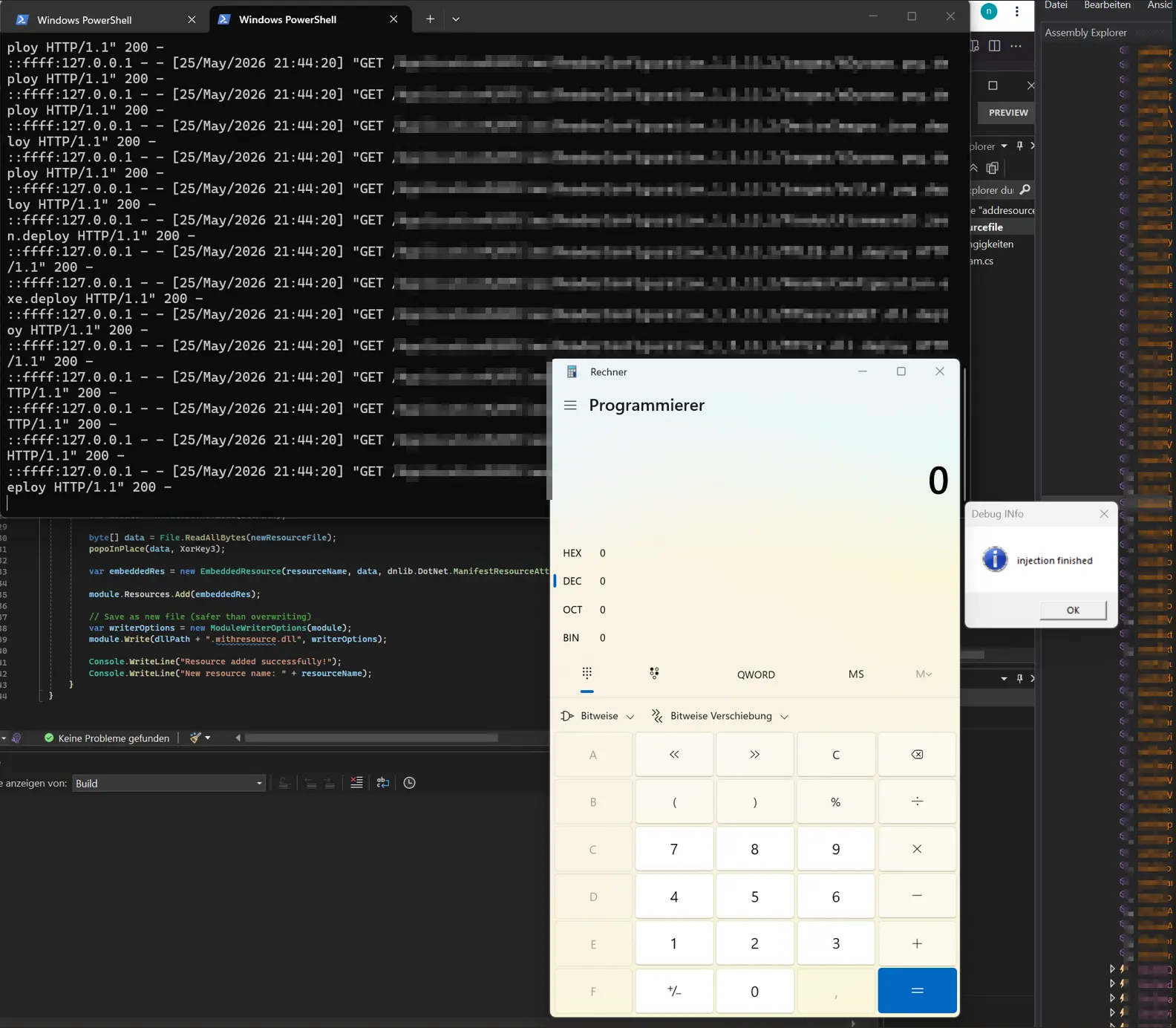Open the lower panel window options dropdown arrow
The height and width of the screenshot is (1028, 1176).
tap(1004, 678)
